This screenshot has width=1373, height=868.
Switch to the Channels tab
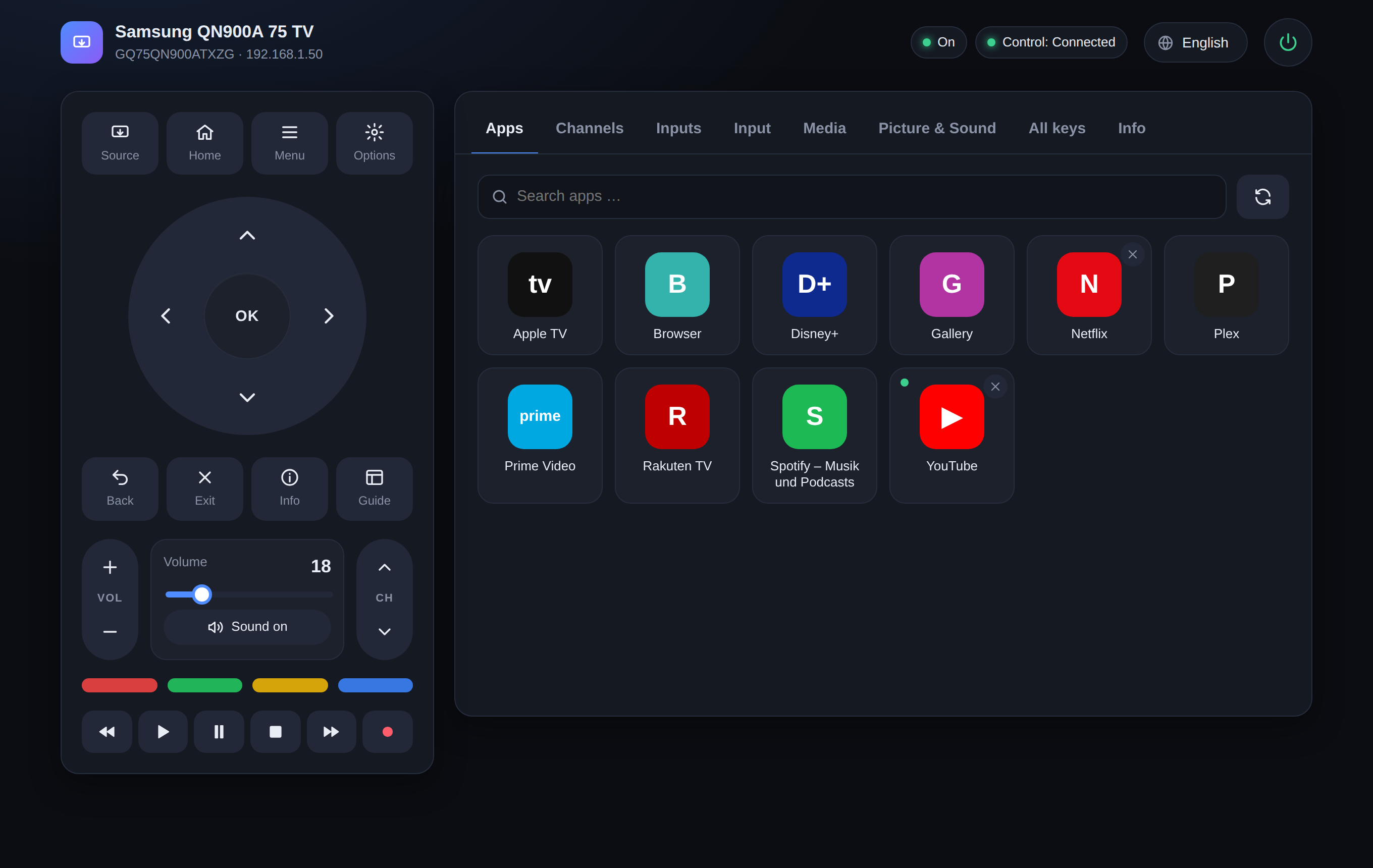[590, 128]
